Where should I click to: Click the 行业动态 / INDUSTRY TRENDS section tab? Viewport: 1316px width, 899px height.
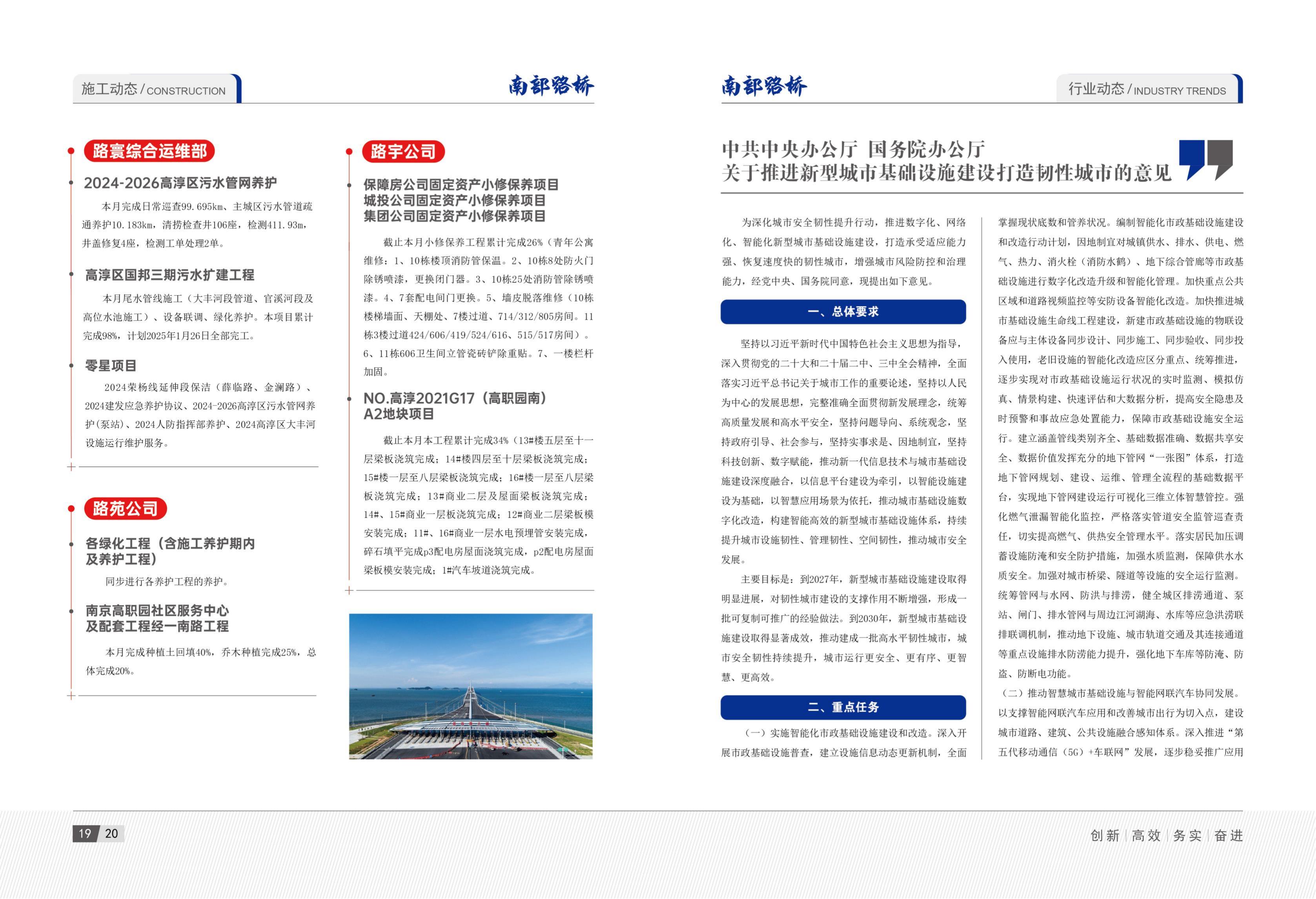(x=1150, y=89)
